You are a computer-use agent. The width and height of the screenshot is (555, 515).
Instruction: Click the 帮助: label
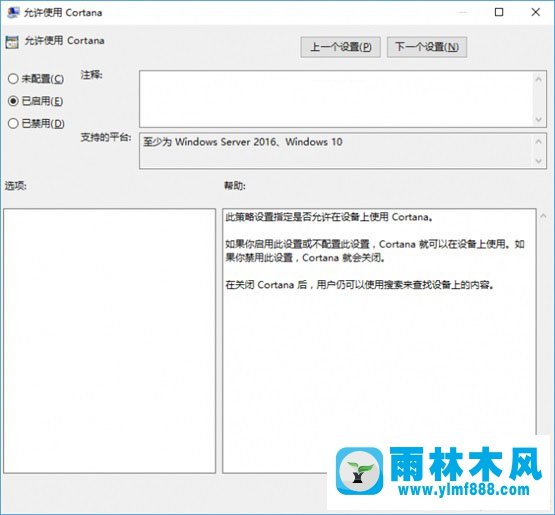point(235,185)
